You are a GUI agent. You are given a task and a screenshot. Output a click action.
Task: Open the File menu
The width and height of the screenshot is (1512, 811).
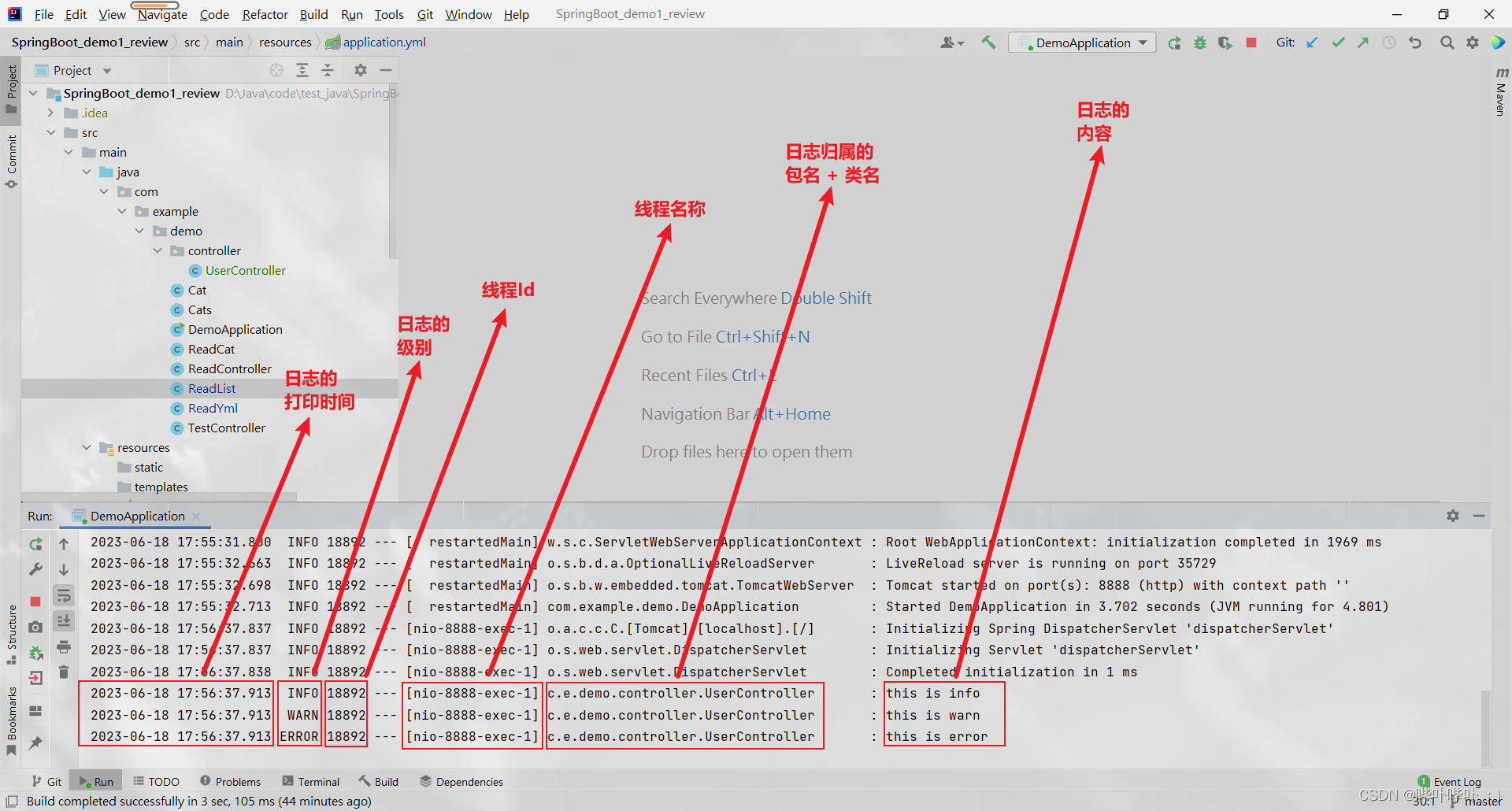click(44, 14)
